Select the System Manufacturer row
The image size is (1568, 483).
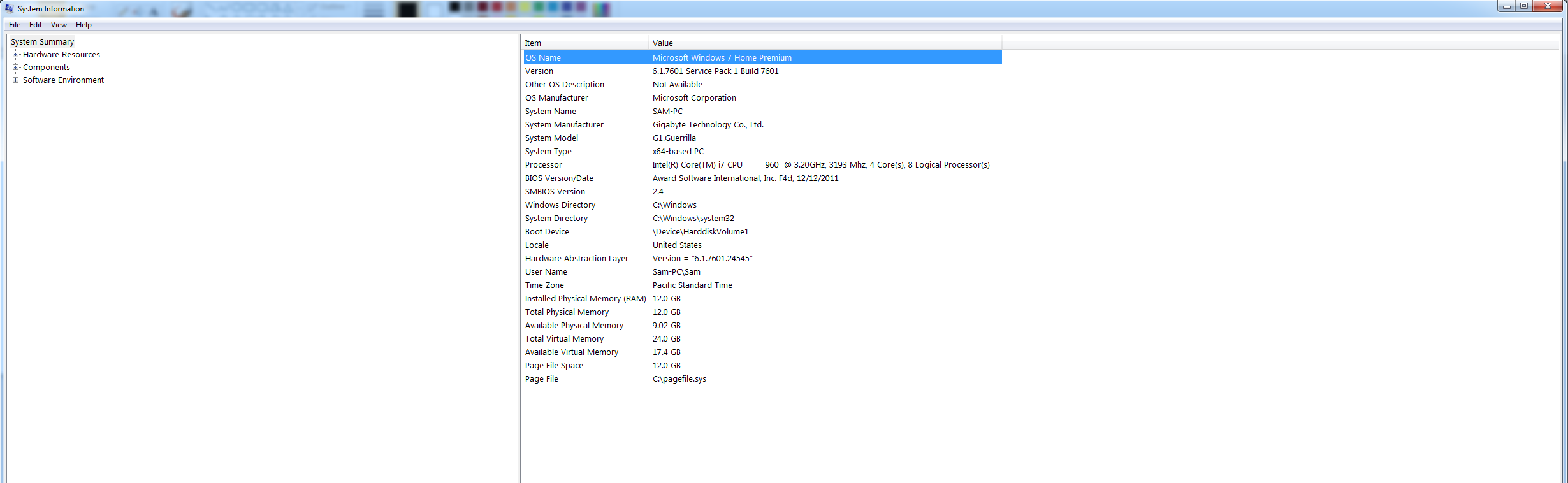tap(564, 125)
